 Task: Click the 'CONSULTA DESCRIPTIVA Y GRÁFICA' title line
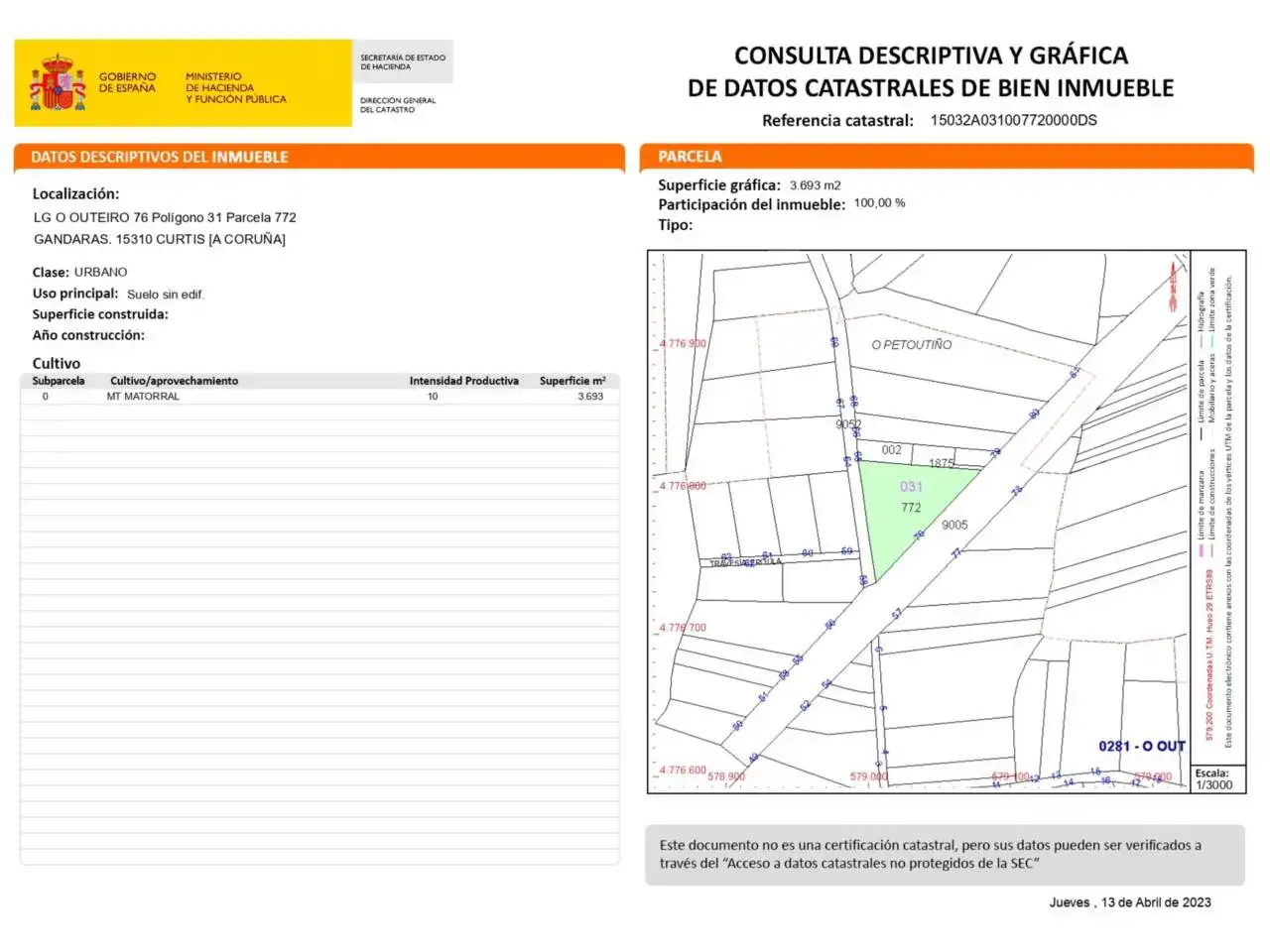pyautogui.click(x=931, y=56)
